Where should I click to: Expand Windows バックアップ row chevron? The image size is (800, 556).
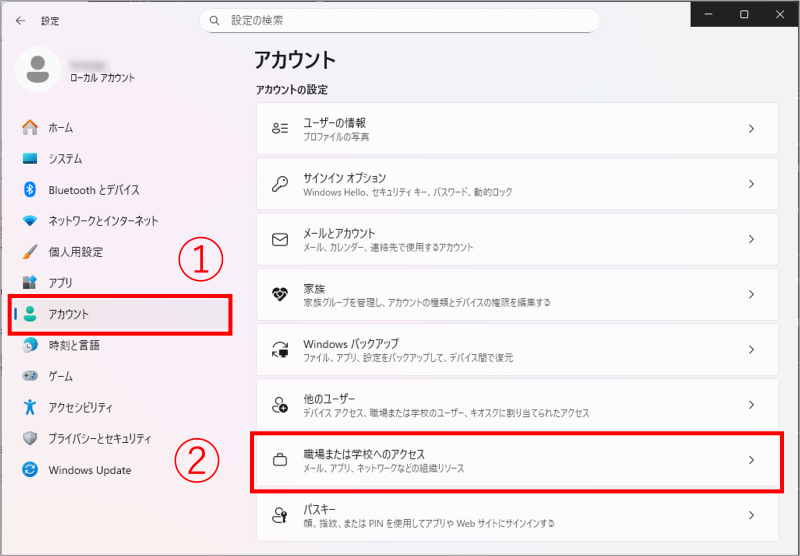(751, 350)
